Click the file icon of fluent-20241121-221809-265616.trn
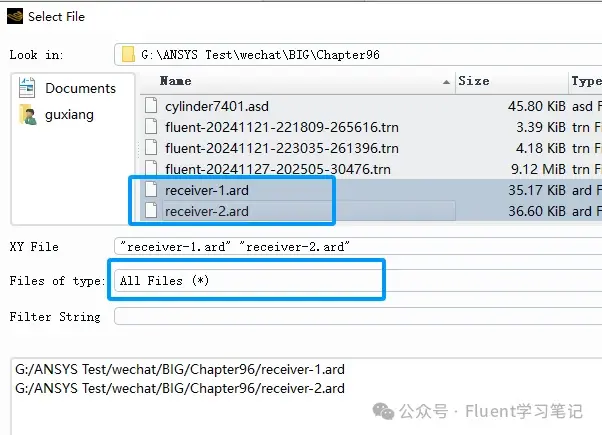The width and height of the screenshot is (602, 435). pyautogui.click(x=151, y=126)
